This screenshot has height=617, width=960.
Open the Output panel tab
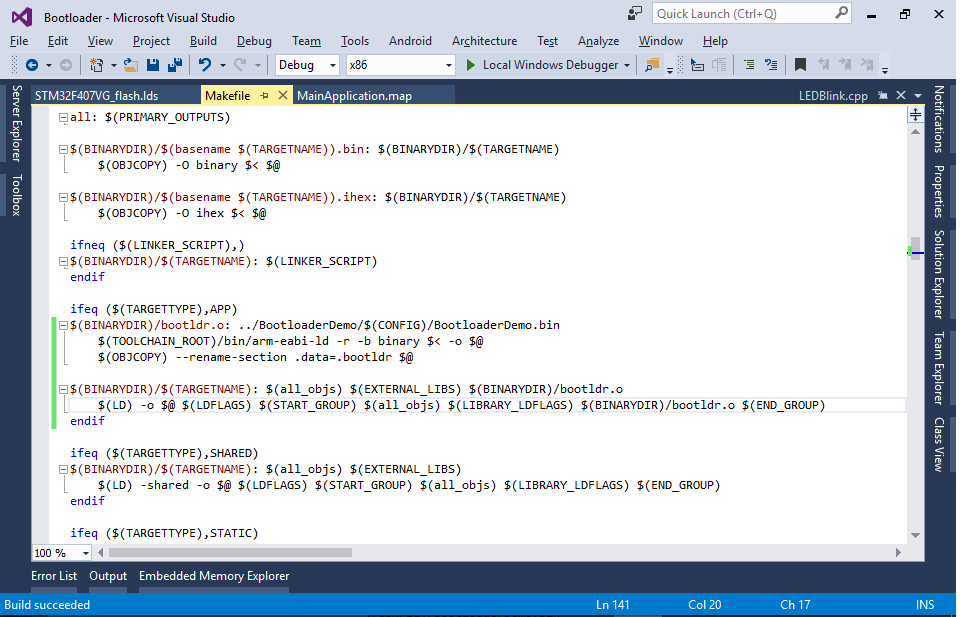pos(108,576)
